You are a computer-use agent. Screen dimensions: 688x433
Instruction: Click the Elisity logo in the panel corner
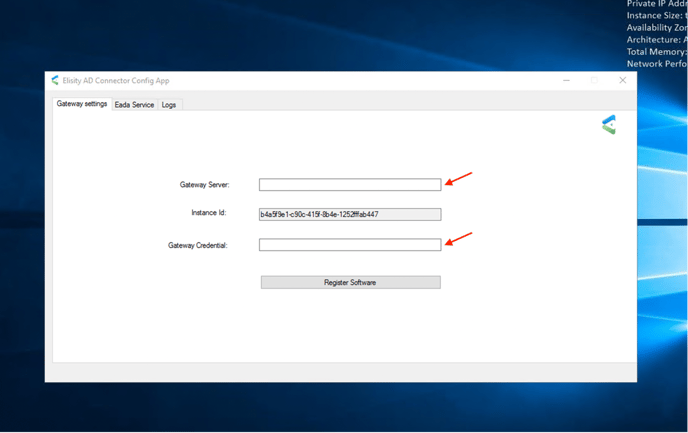[609, 125]
